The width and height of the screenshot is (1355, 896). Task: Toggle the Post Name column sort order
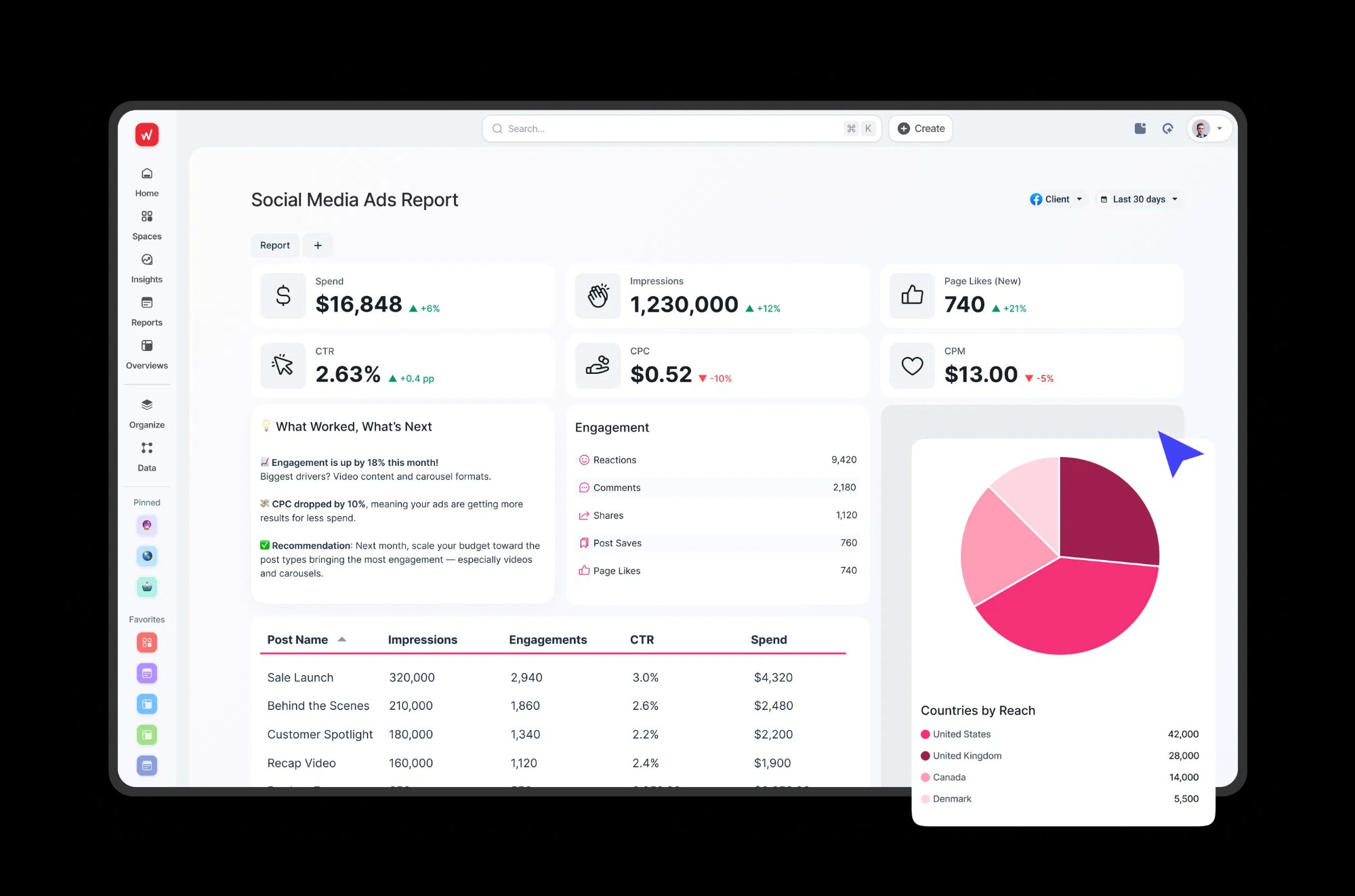[343, 639]
